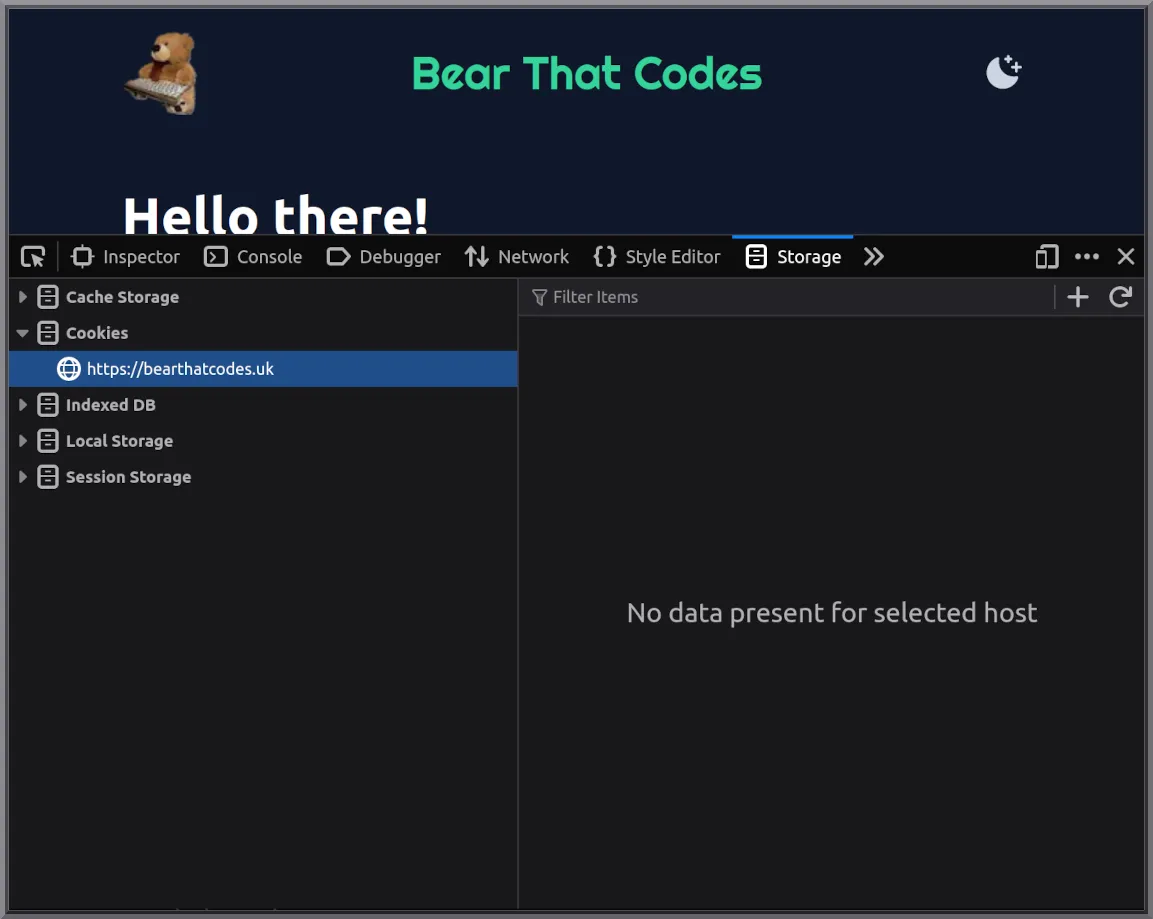The width and height of the screenshot is (1153, 919).
Task: Open the hidden panels double-chevron menu
Action: click(873, 257)
